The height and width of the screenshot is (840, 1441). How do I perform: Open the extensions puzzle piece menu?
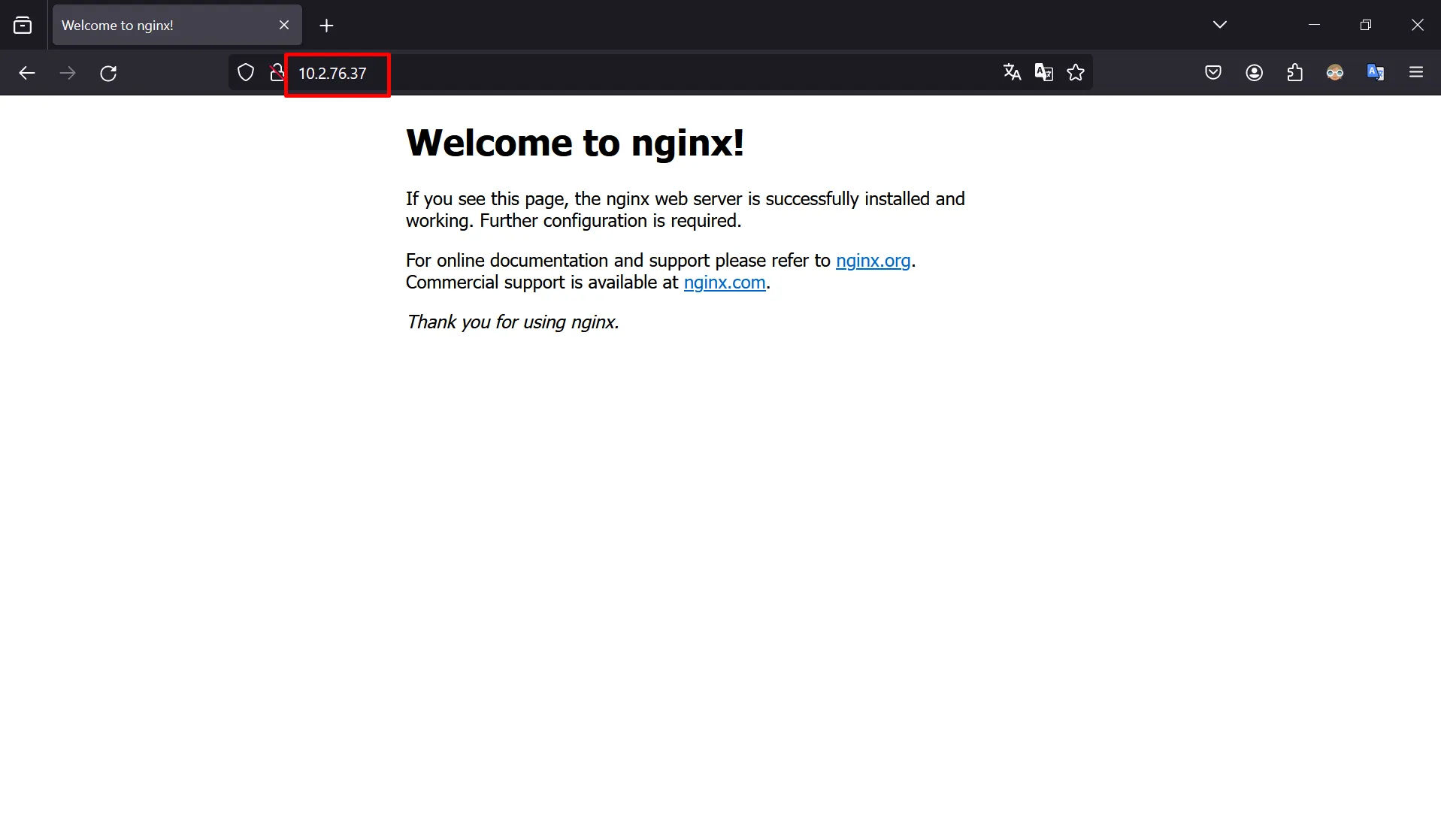coord(1294,72)
